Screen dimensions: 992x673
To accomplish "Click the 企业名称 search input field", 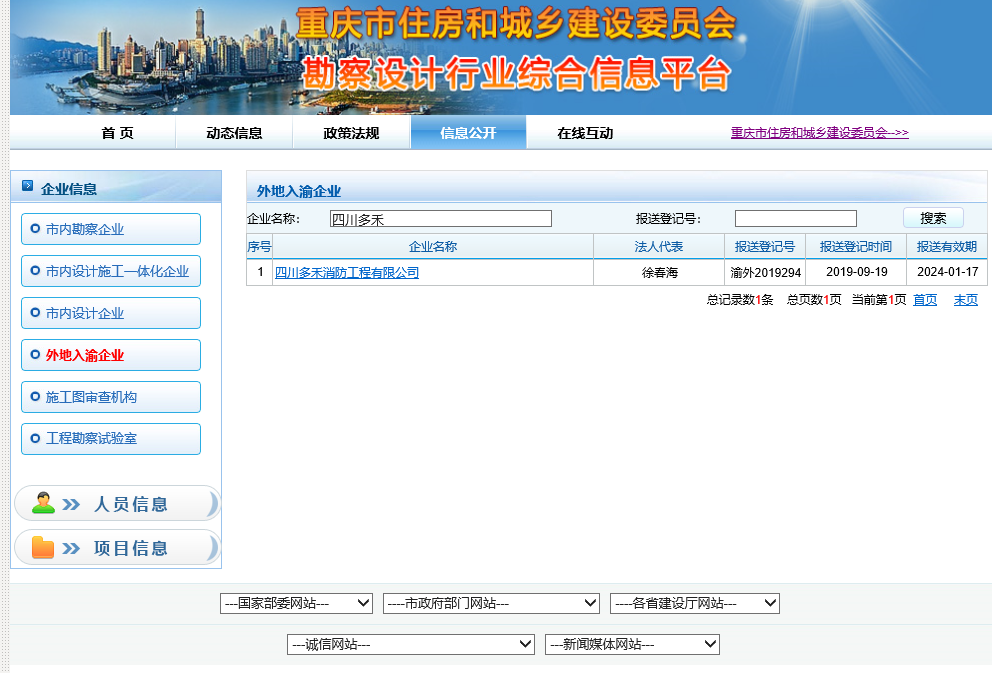I will click(x=440, y=219).
